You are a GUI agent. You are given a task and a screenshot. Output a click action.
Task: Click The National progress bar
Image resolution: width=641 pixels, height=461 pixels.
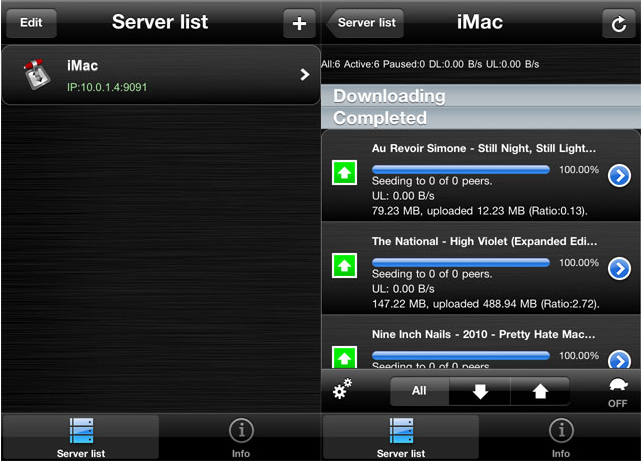click(461, 262)
